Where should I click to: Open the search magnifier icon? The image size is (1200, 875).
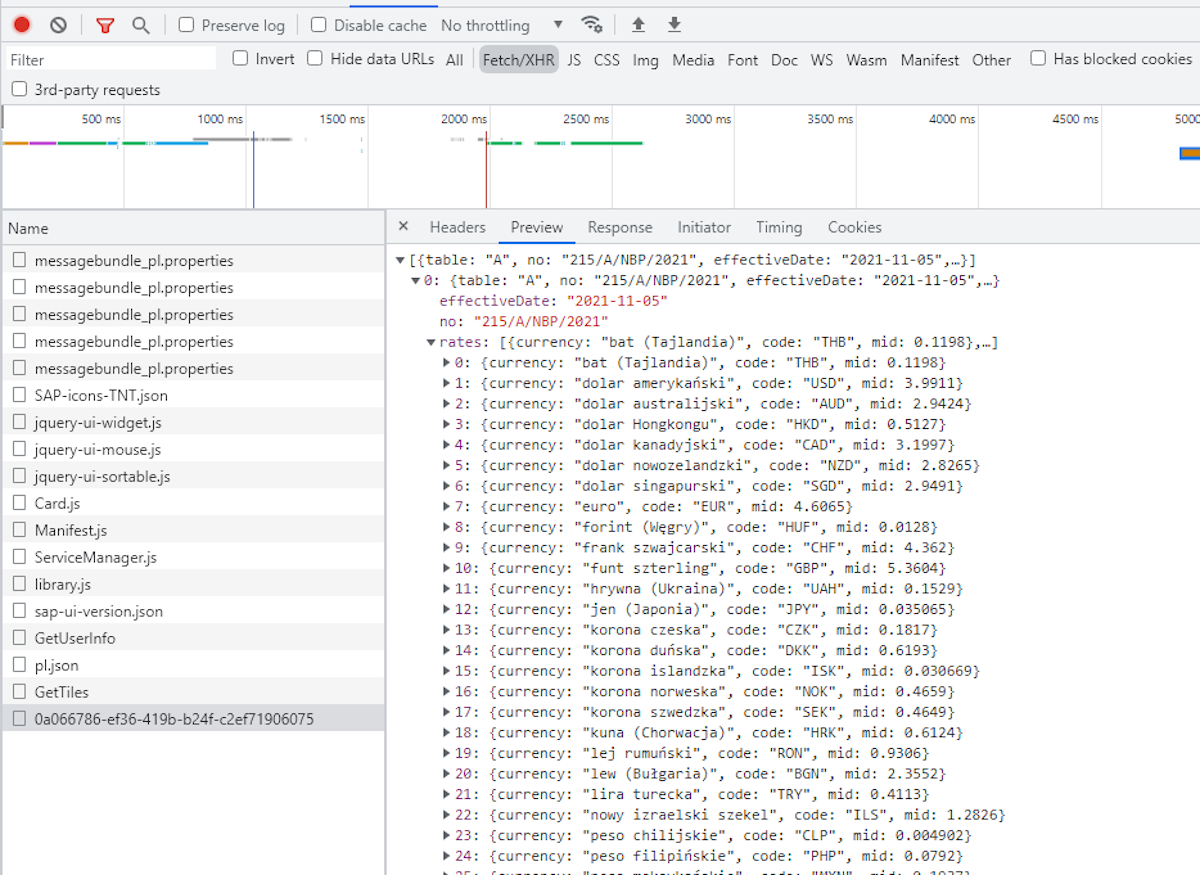click(141, 25)
